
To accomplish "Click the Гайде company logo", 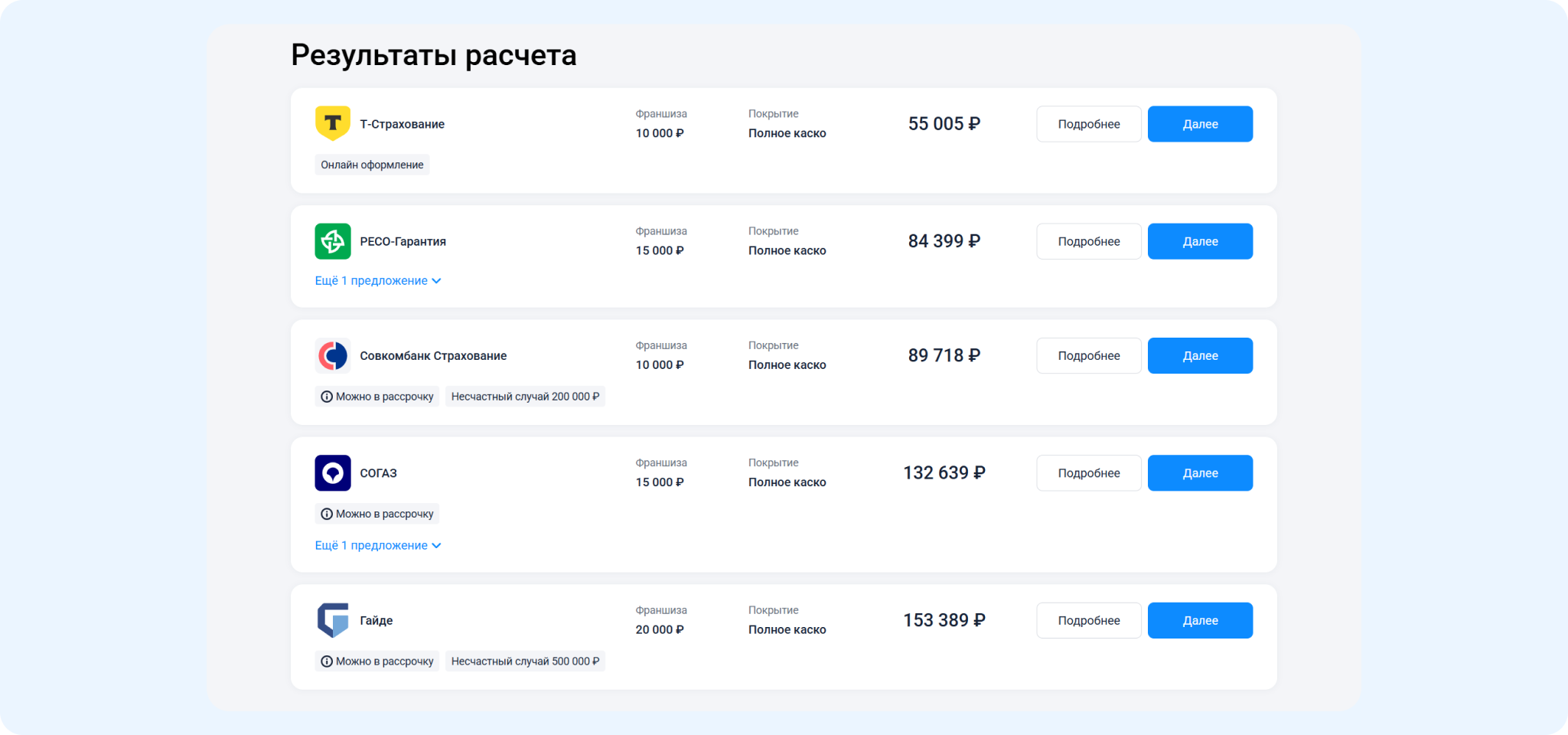I will (333, 620).
